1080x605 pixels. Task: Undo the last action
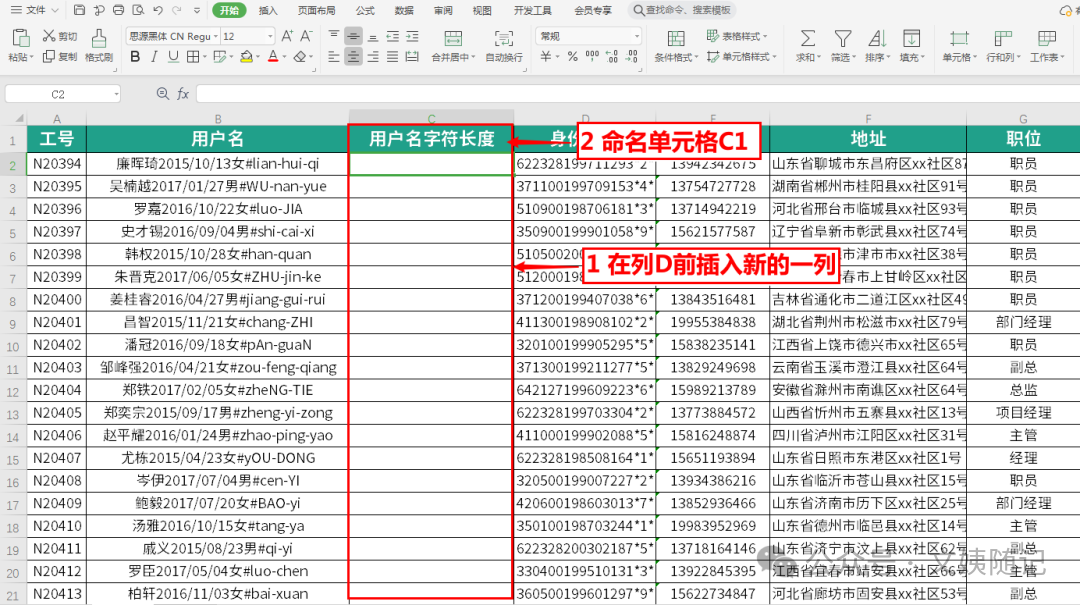click(x=158, y=10)
